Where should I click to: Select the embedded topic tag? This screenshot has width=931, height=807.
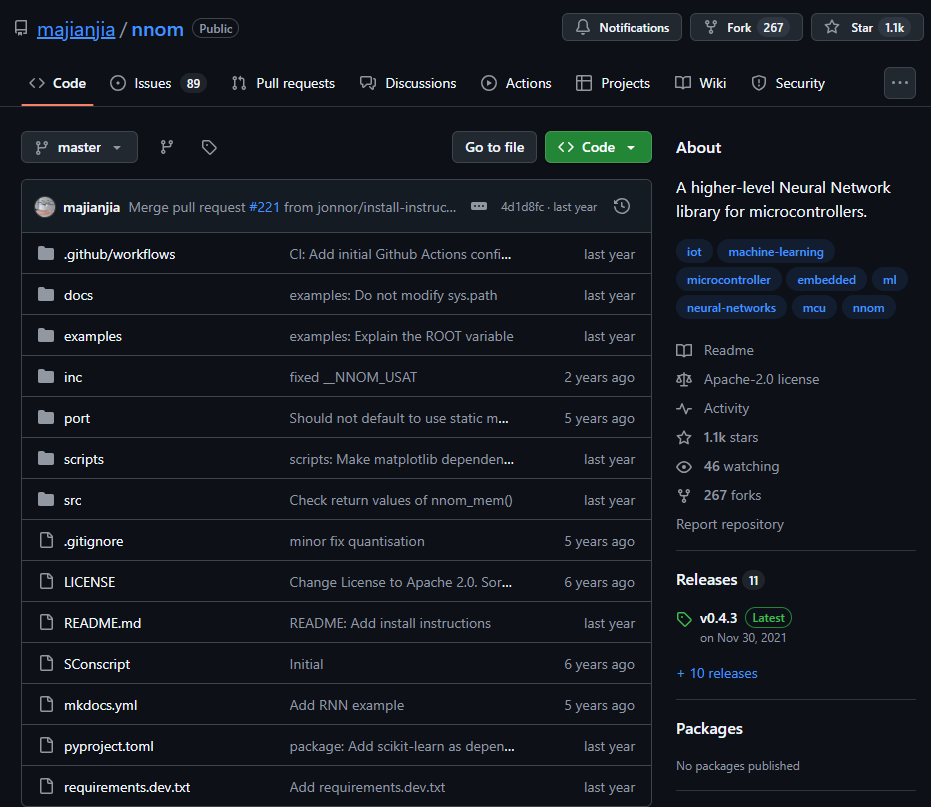pyautogui.click(x=826, y=280)
